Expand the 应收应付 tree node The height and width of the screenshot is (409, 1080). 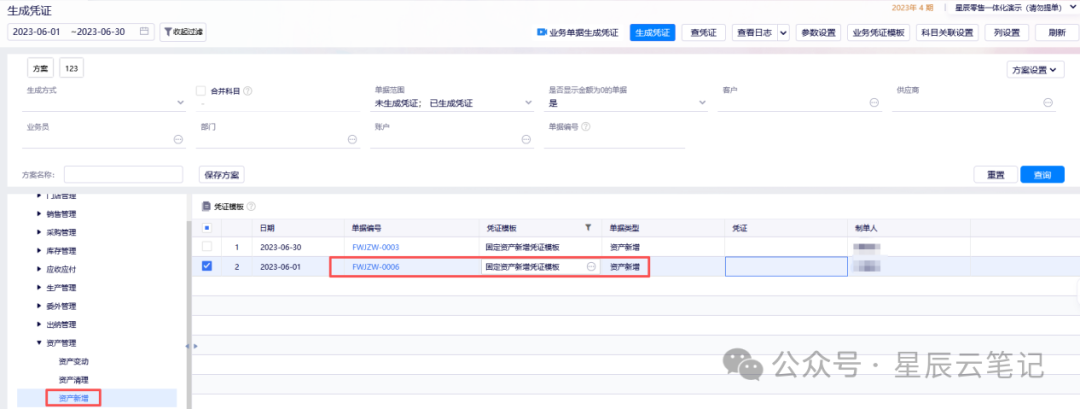point(39,269)
